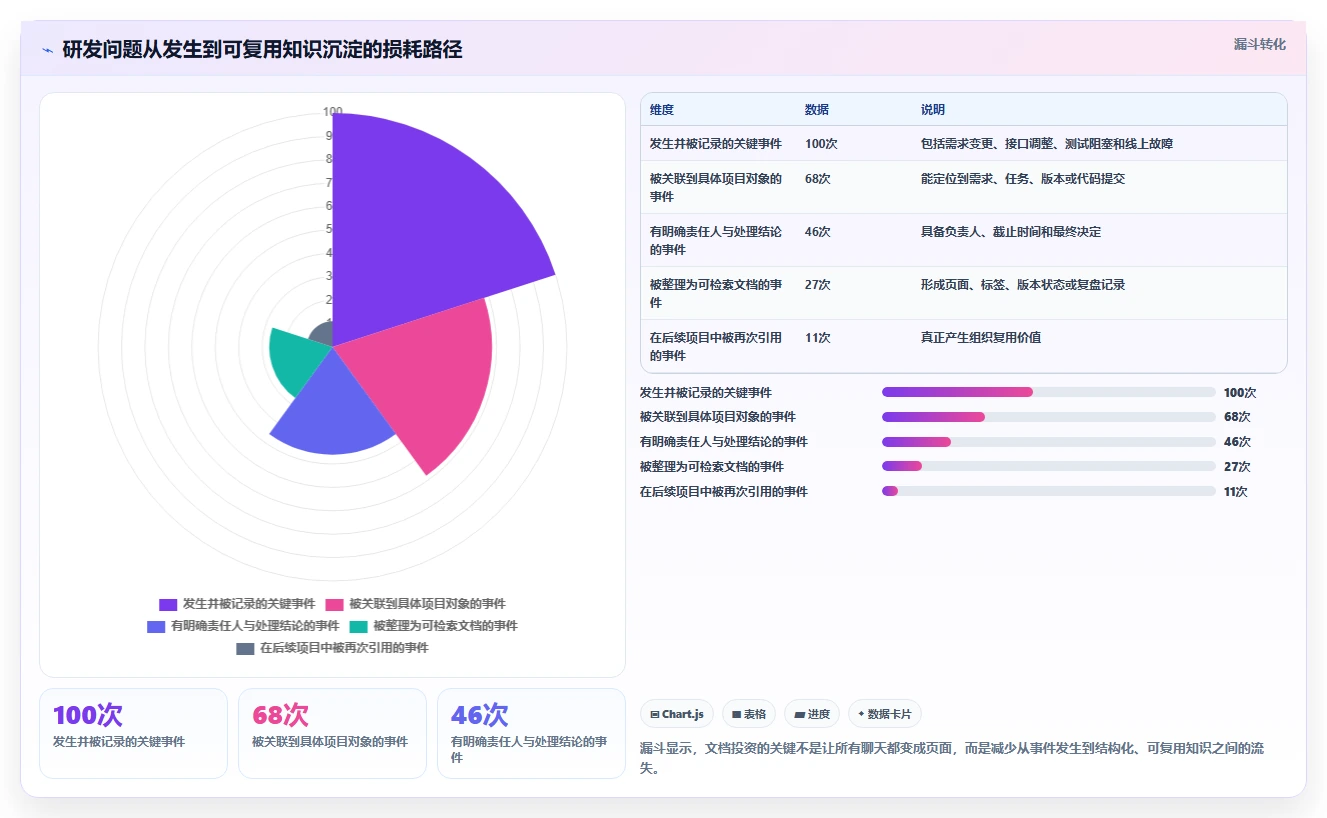Click the 在后续项目中被再次引用的事件 progress row label
This screenshot has height=818, width=1327.
[x=724, y=492]
